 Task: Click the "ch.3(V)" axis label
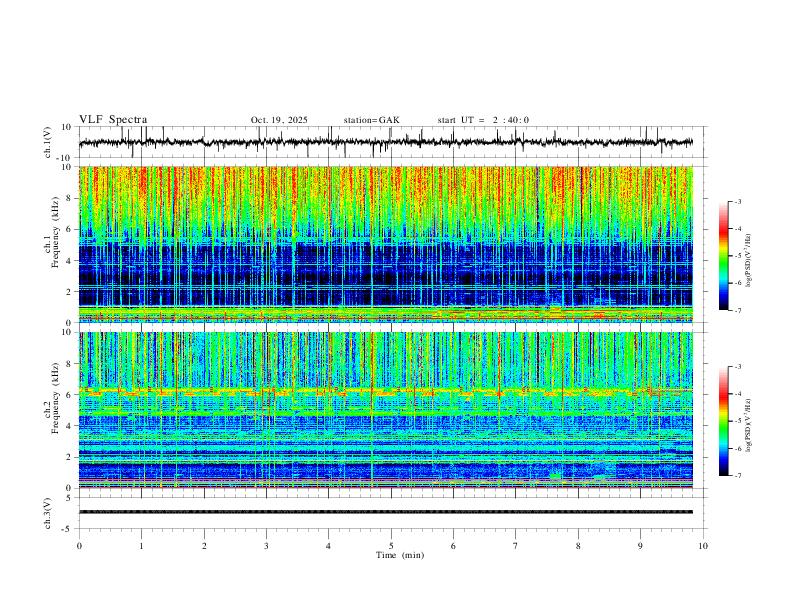pyautogui.click(x=48, y=513)
